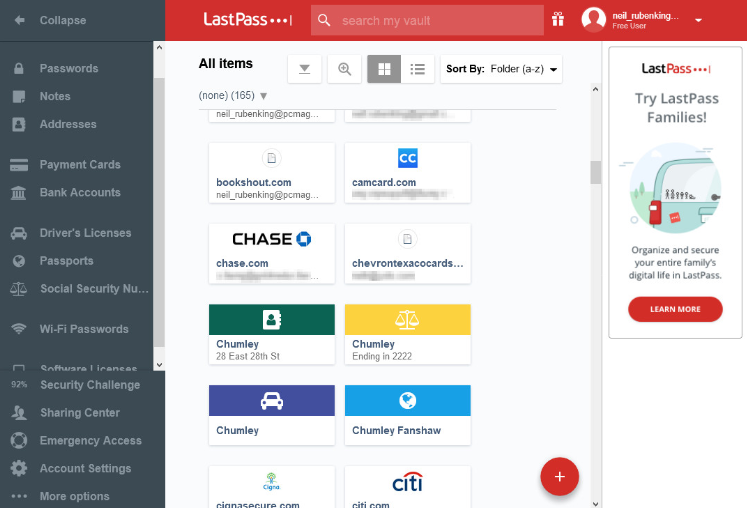747x508 pixels.
Task: Switch to grid view
Action: coord(384,69)
